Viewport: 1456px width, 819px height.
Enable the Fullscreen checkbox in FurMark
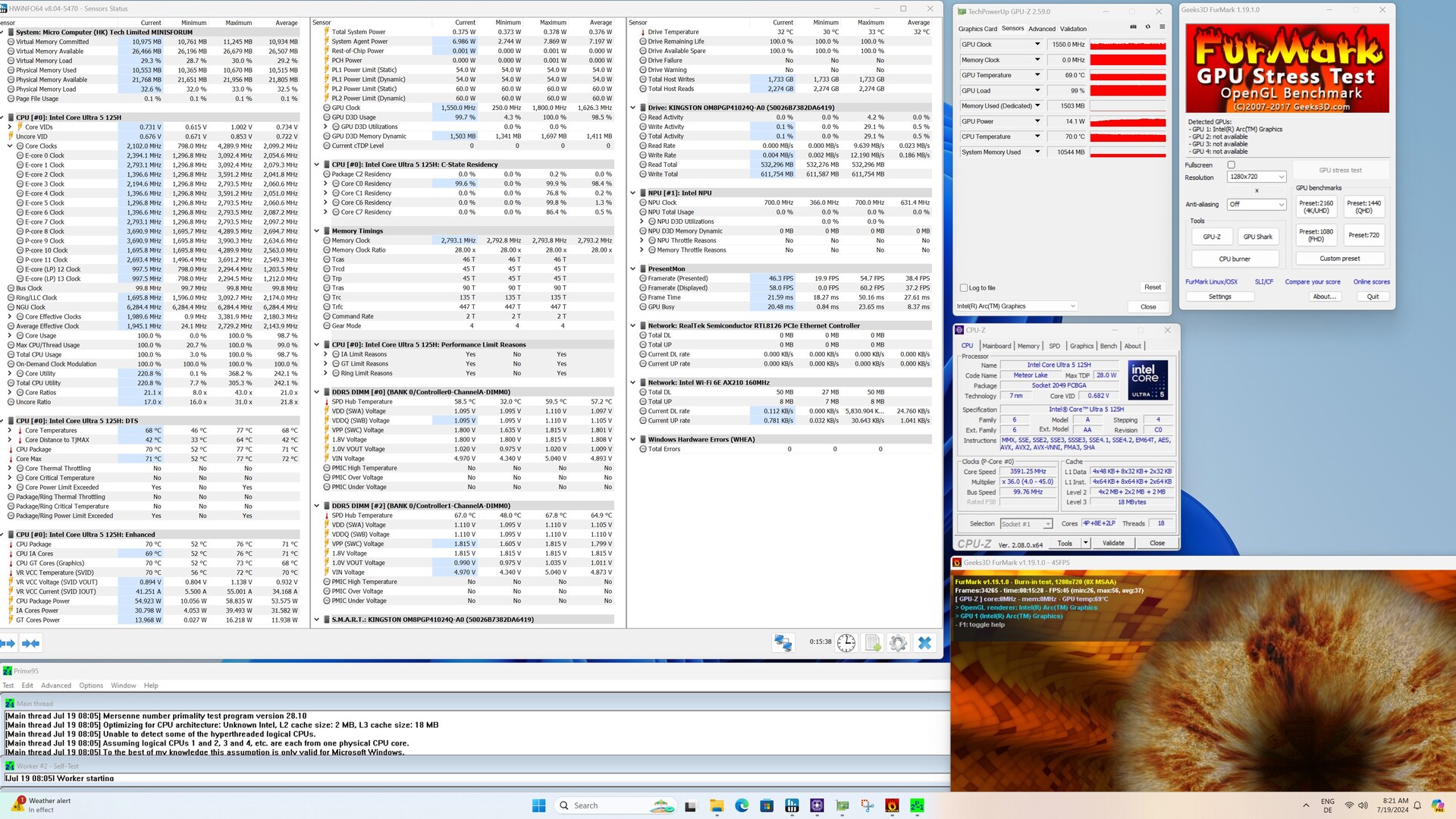[x=1231, y=165]
